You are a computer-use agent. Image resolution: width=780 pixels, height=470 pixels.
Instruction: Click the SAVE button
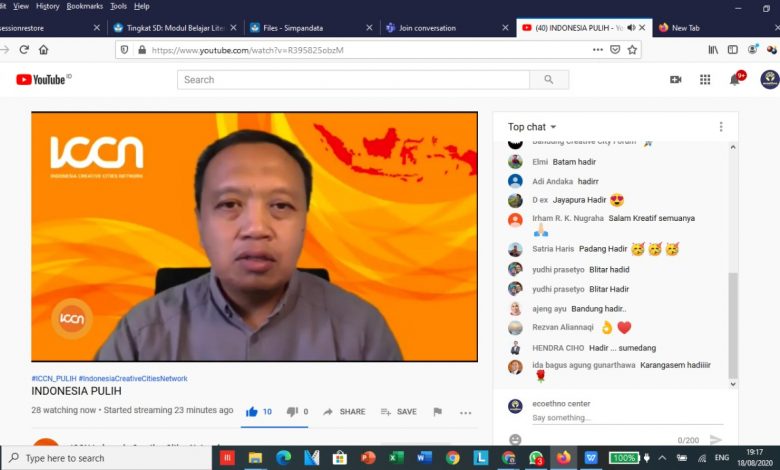pyautogui.click(x=398, y=412)
